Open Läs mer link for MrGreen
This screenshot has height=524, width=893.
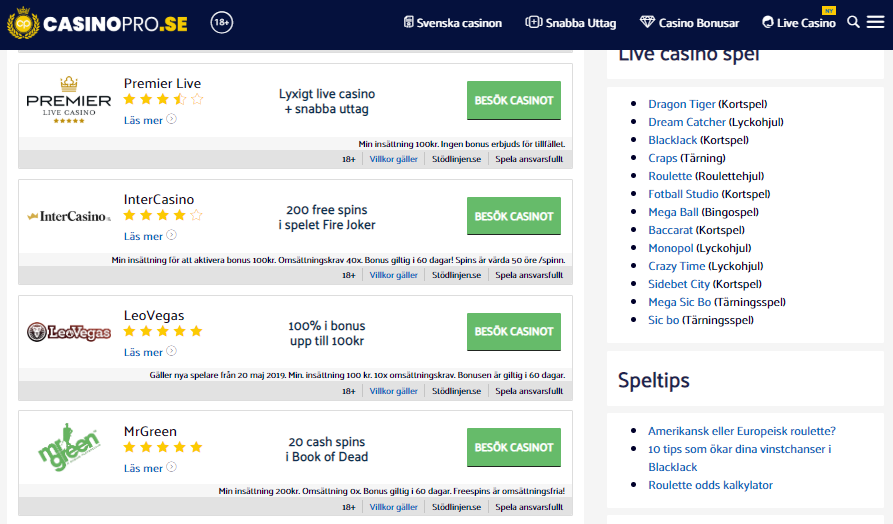tap(144, 468)
